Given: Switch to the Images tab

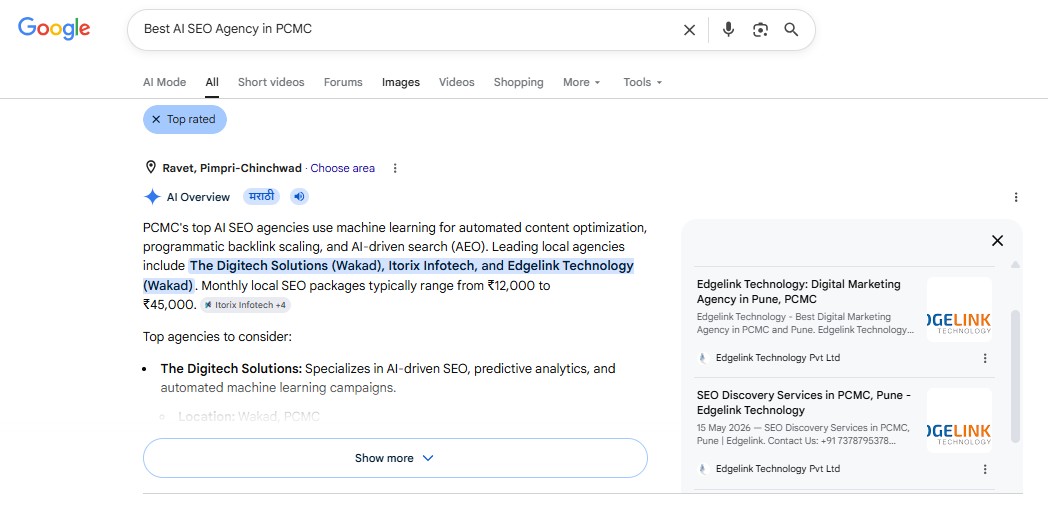Looking at the screenshot, I should click(x=401, y=82).
